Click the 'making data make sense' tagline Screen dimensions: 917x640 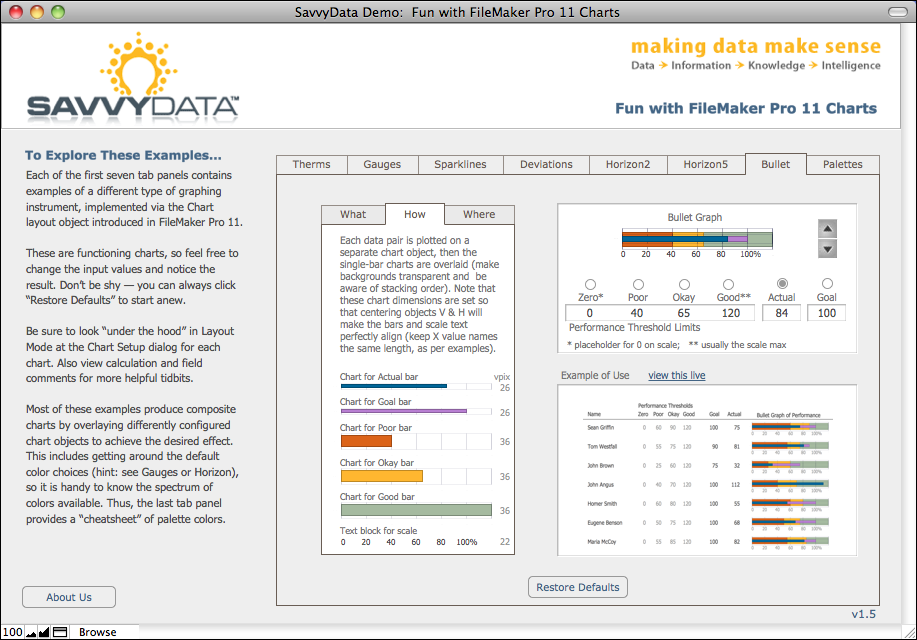[756, 46]
